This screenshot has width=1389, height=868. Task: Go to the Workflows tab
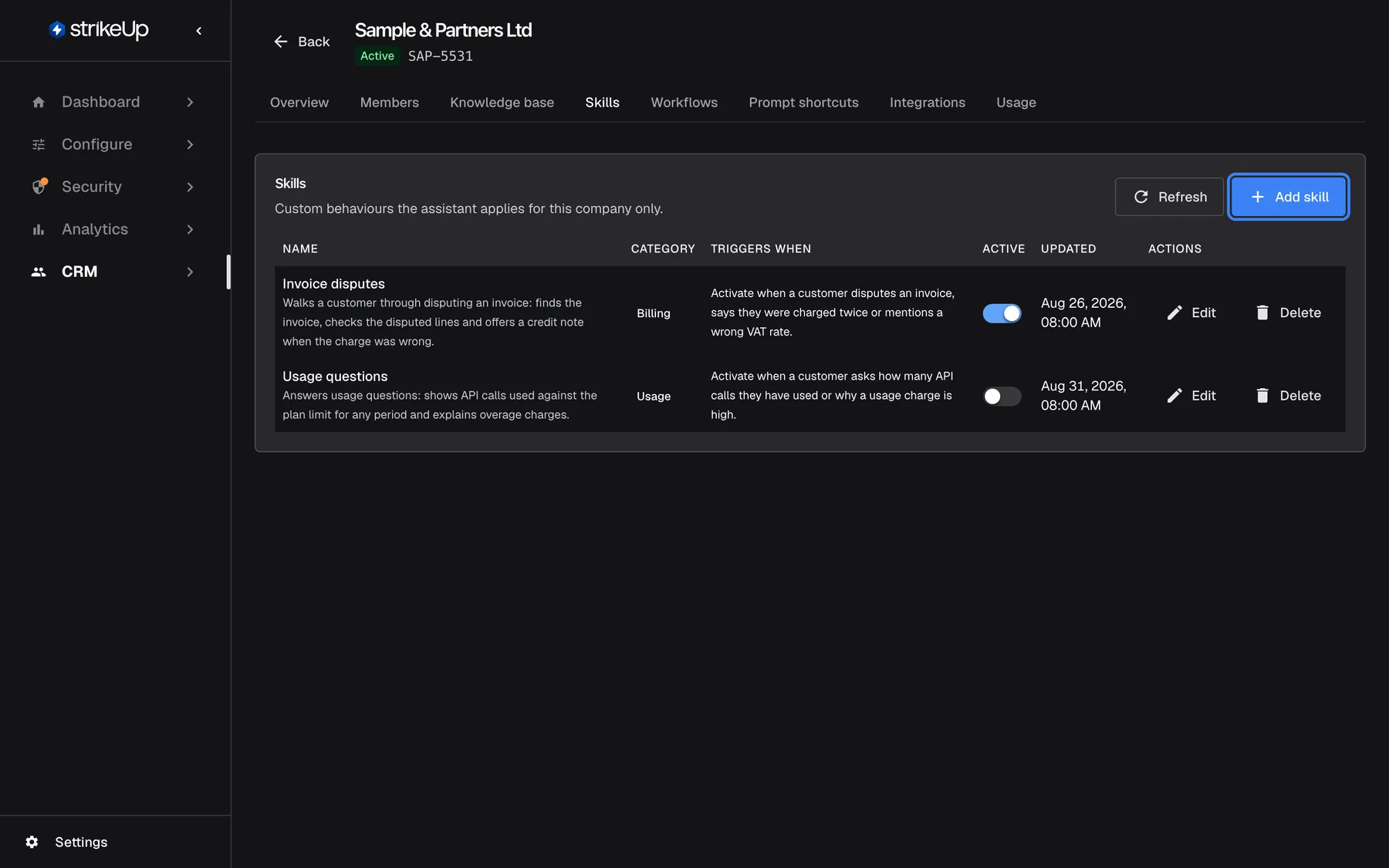click(684, 103)
